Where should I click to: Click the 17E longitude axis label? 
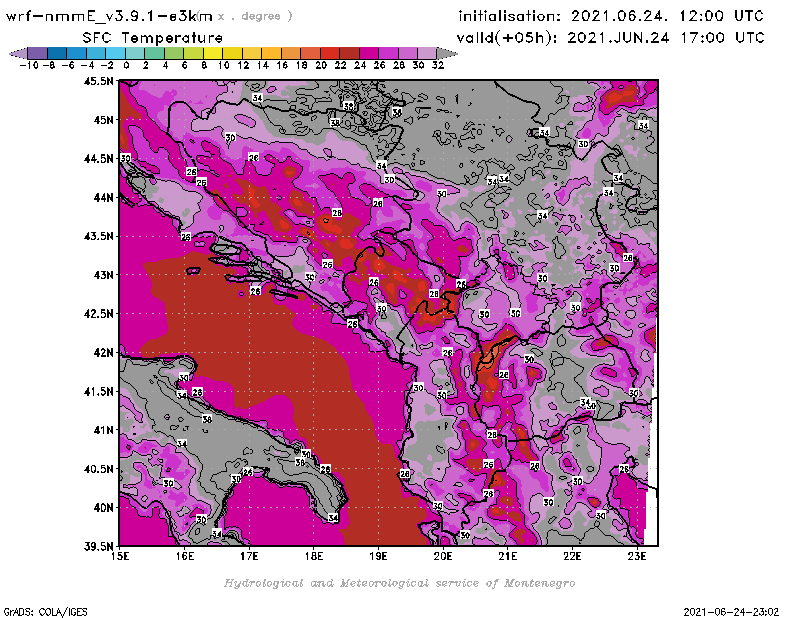(x=249, y=556)
